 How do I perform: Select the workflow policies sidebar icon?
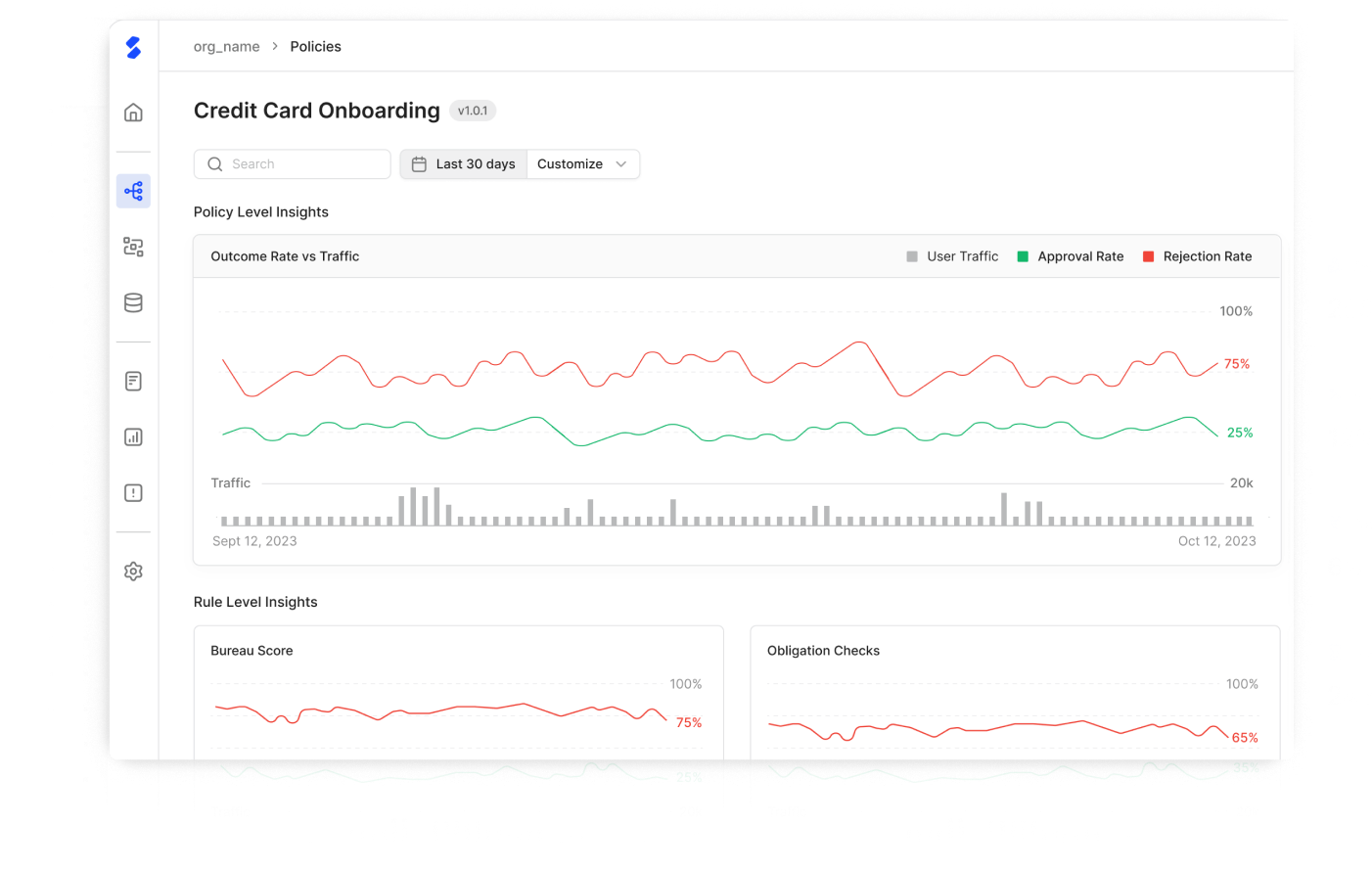pyautogui.click(x=134, y=191)
